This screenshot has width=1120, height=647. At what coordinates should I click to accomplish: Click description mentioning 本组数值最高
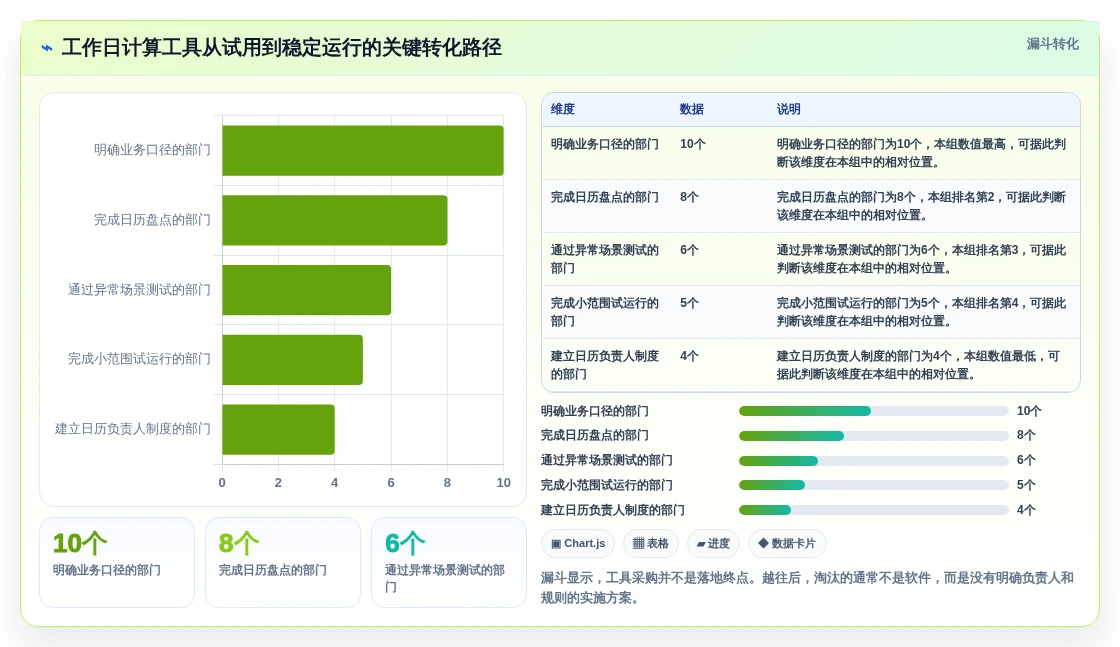pos(921,153)
